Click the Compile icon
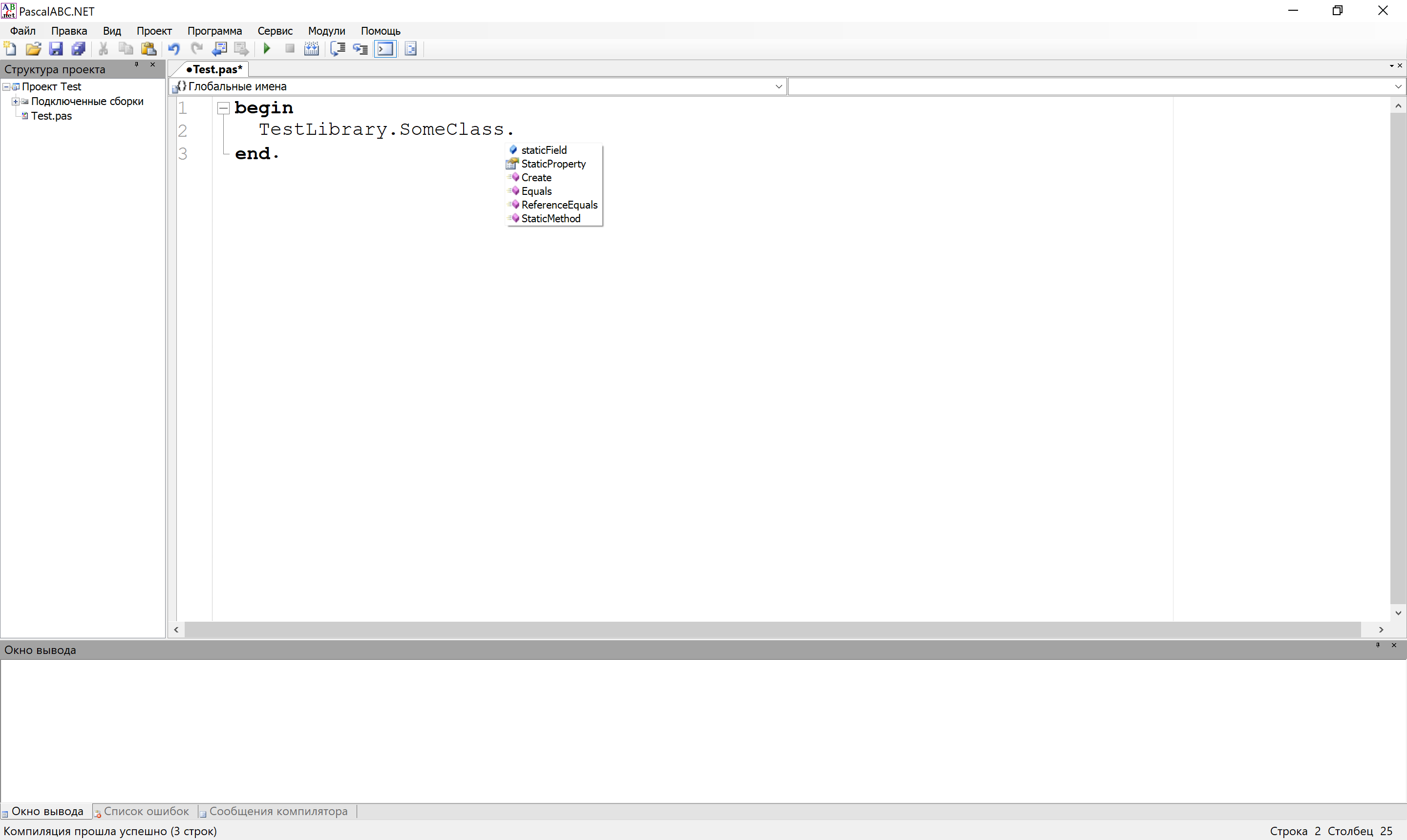Viewport: 1407px width, 840px height. pyautogui.click(x=311, y=49)
